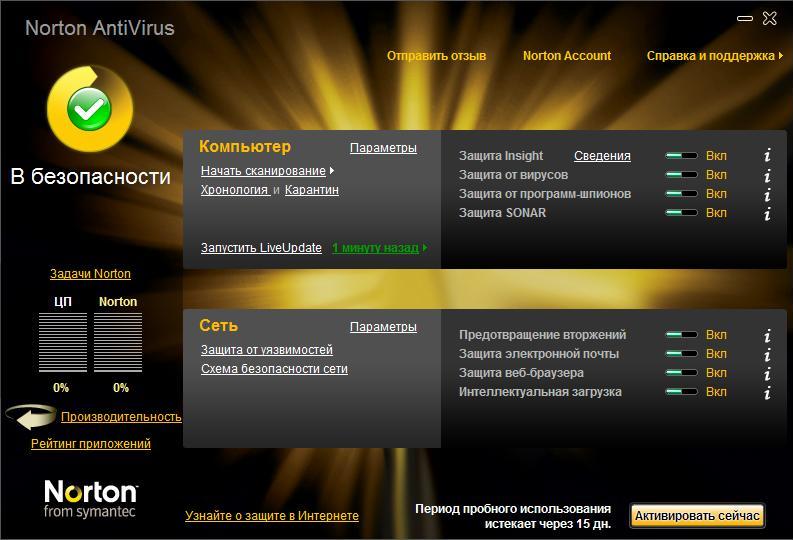Click the Norton usage meter
Screen dimensions: 793x540
118,342
